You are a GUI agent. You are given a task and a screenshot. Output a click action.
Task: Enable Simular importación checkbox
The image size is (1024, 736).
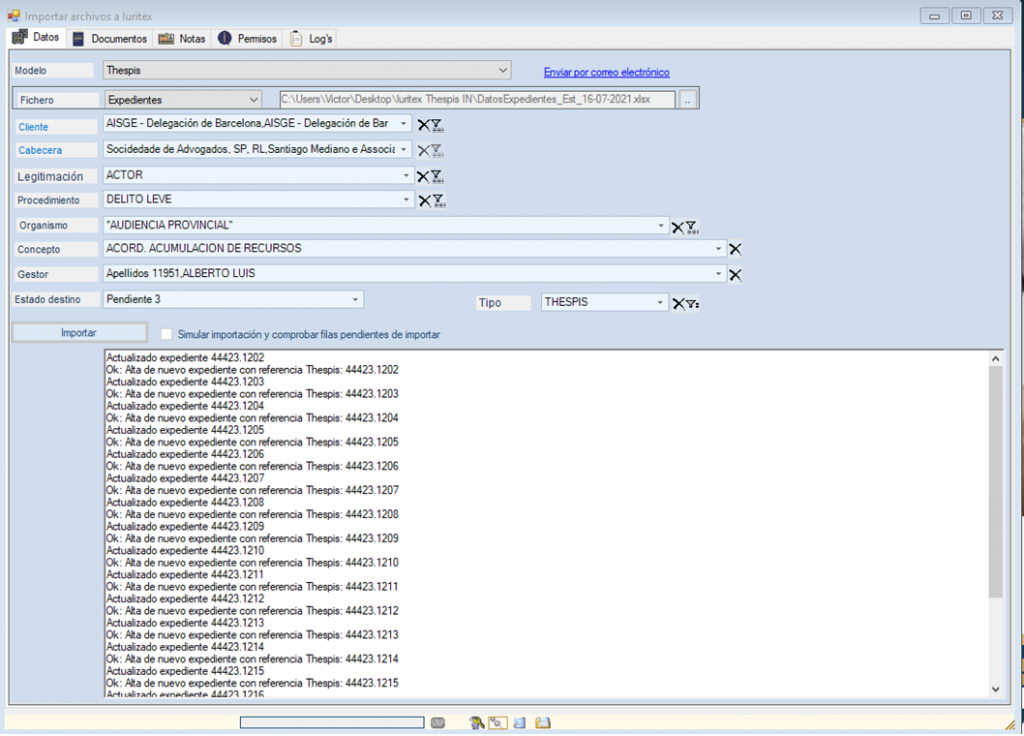pyautogui.click(x=167, y=334)
